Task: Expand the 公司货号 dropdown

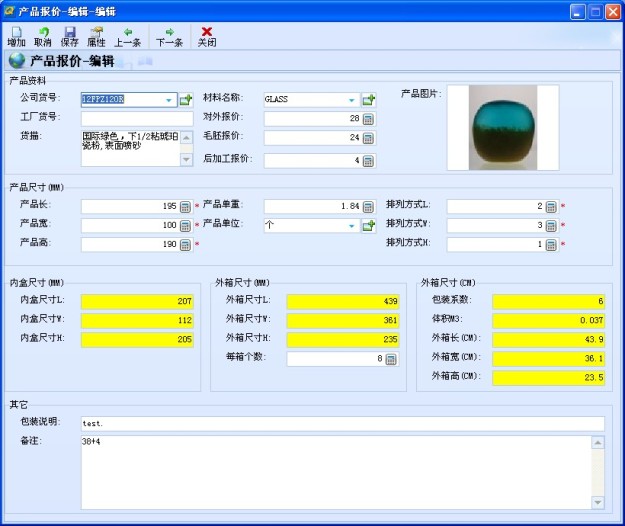Action: pyautogui.click(x=169, y=100)
